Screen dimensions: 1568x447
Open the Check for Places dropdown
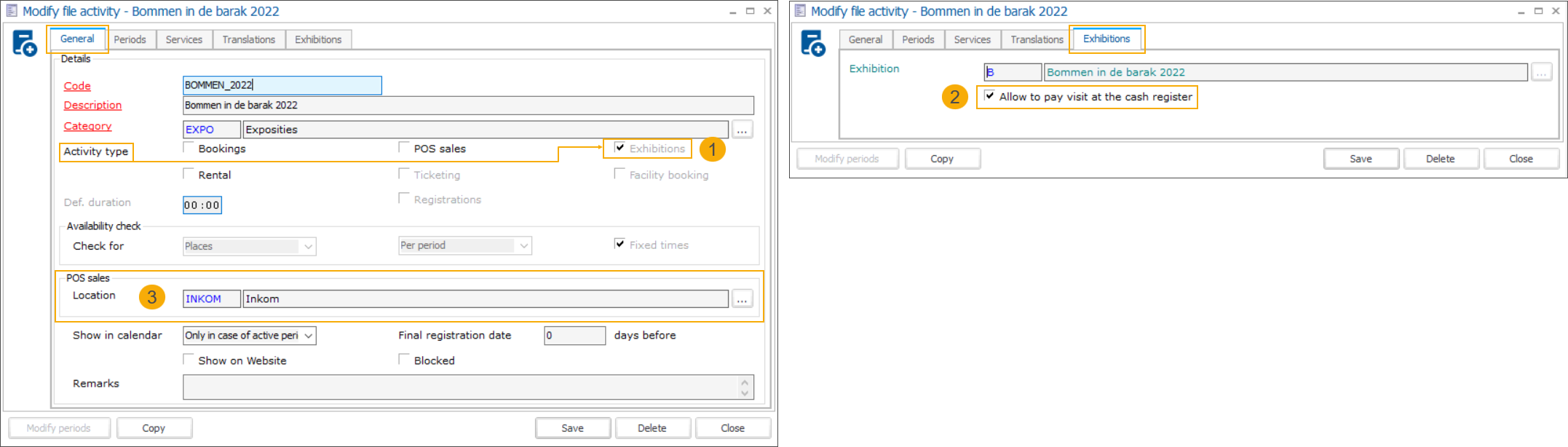click(250, 246)
